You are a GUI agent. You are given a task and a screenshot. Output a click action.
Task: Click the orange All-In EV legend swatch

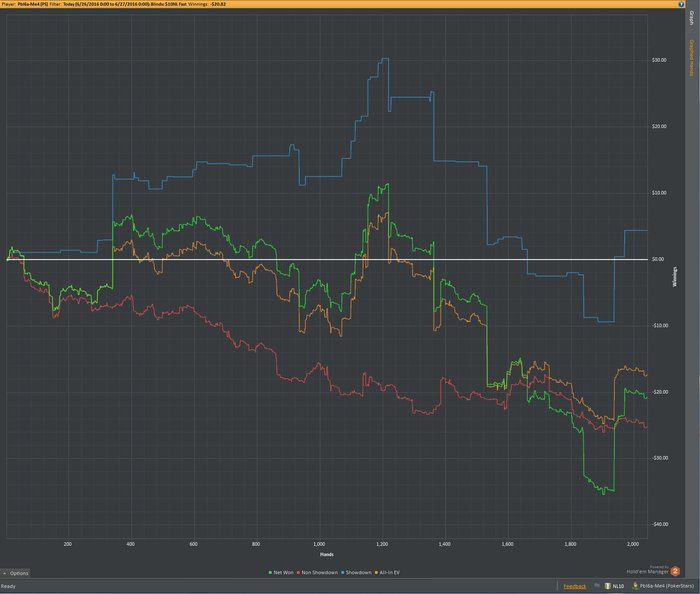(376, 572)
